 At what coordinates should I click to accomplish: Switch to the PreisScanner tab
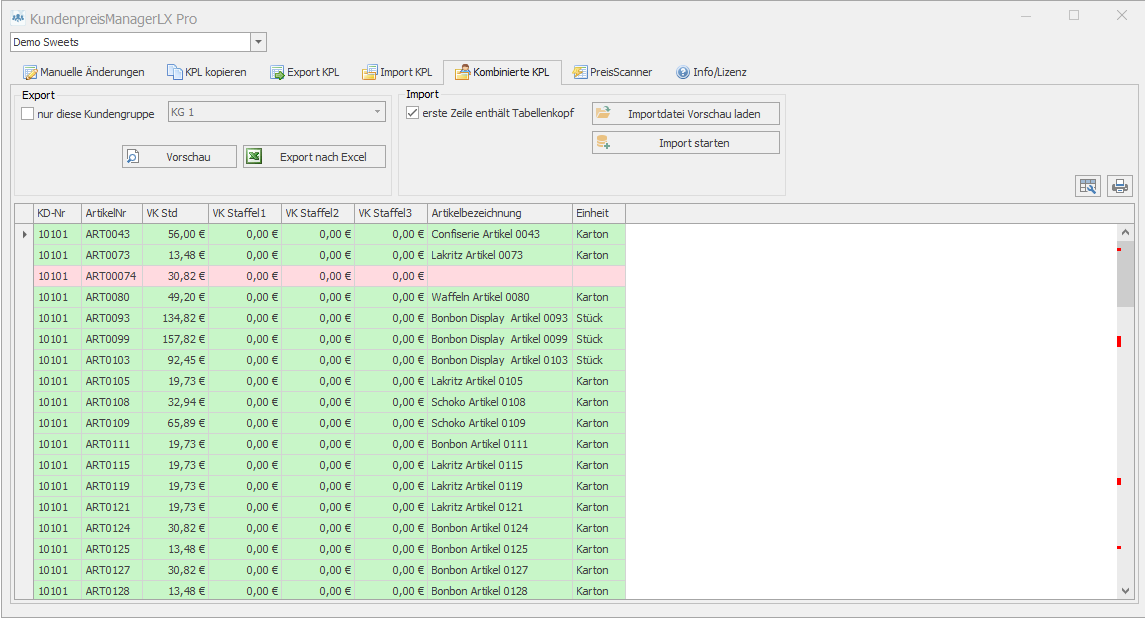(612, 72)
